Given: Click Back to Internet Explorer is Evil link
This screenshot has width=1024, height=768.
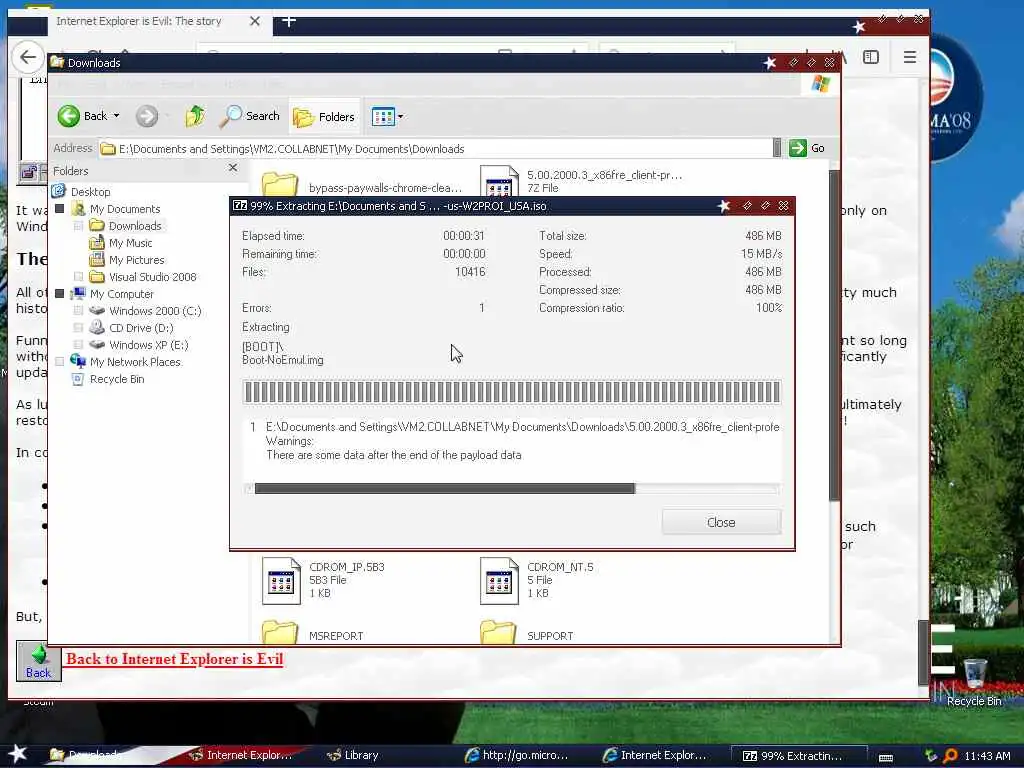Looking at the screenshot, I should pos(174,659).
